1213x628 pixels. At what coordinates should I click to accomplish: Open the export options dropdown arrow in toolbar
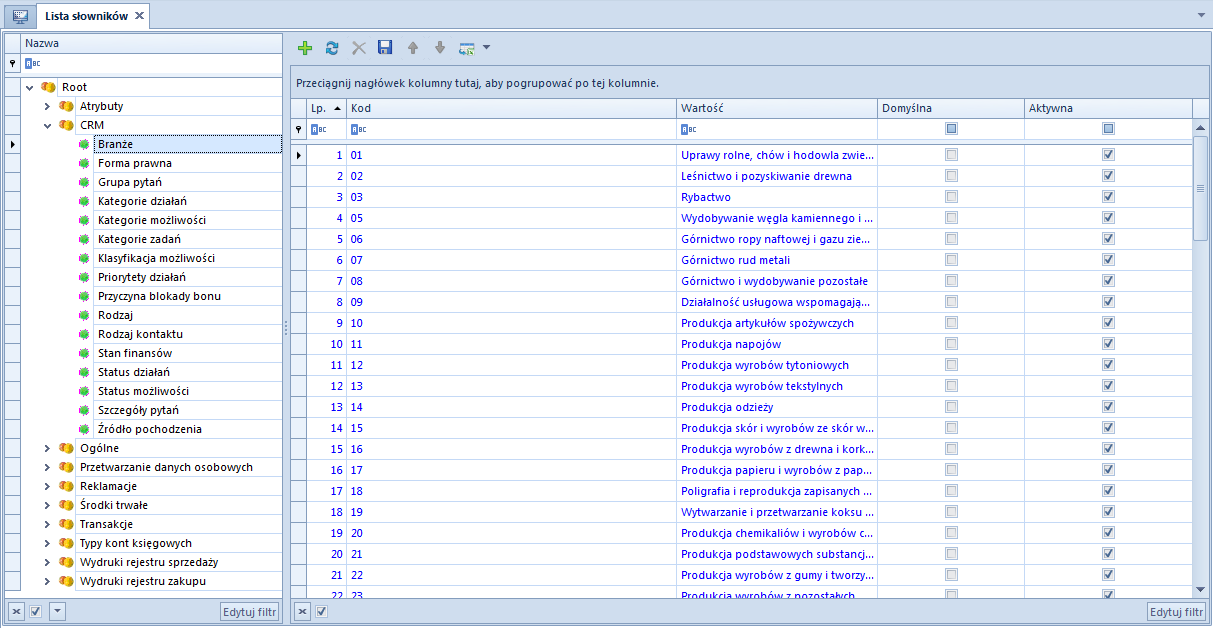click(x=486, y=47)
